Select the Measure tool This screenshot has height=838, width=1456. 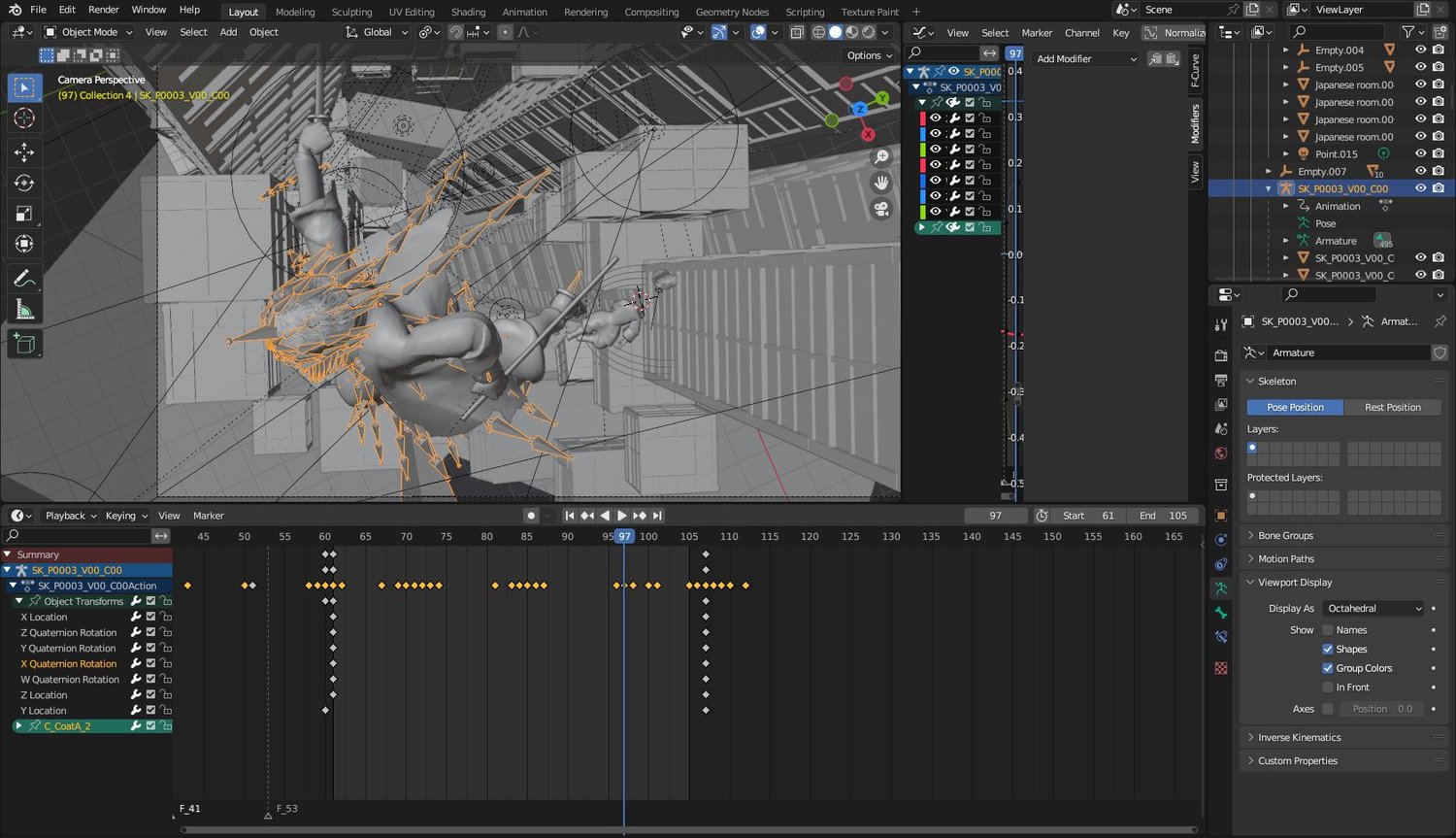click(24, 310)
